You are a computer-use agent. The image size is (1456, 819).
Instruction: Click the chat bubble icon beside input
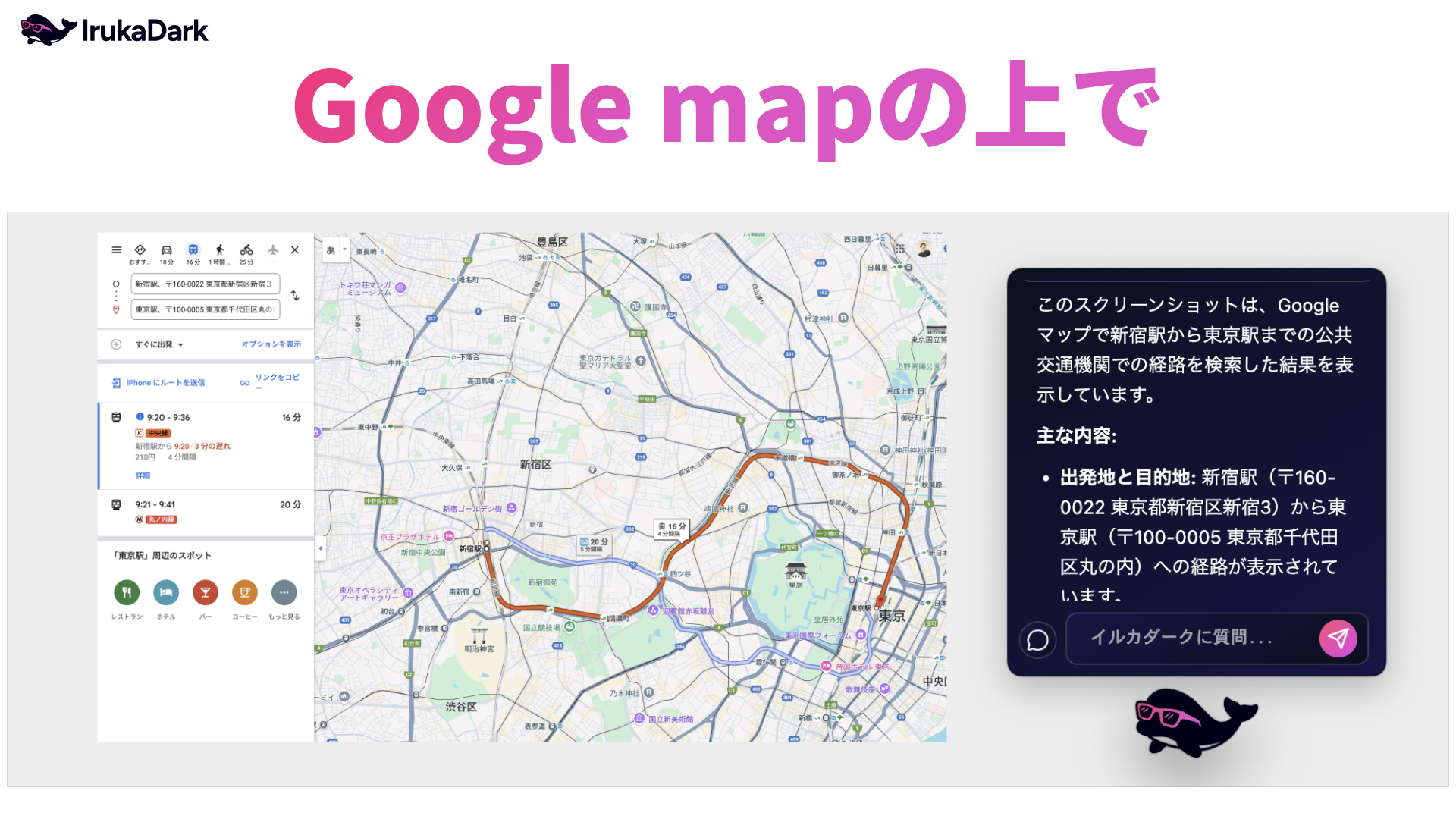[1037, 640]
